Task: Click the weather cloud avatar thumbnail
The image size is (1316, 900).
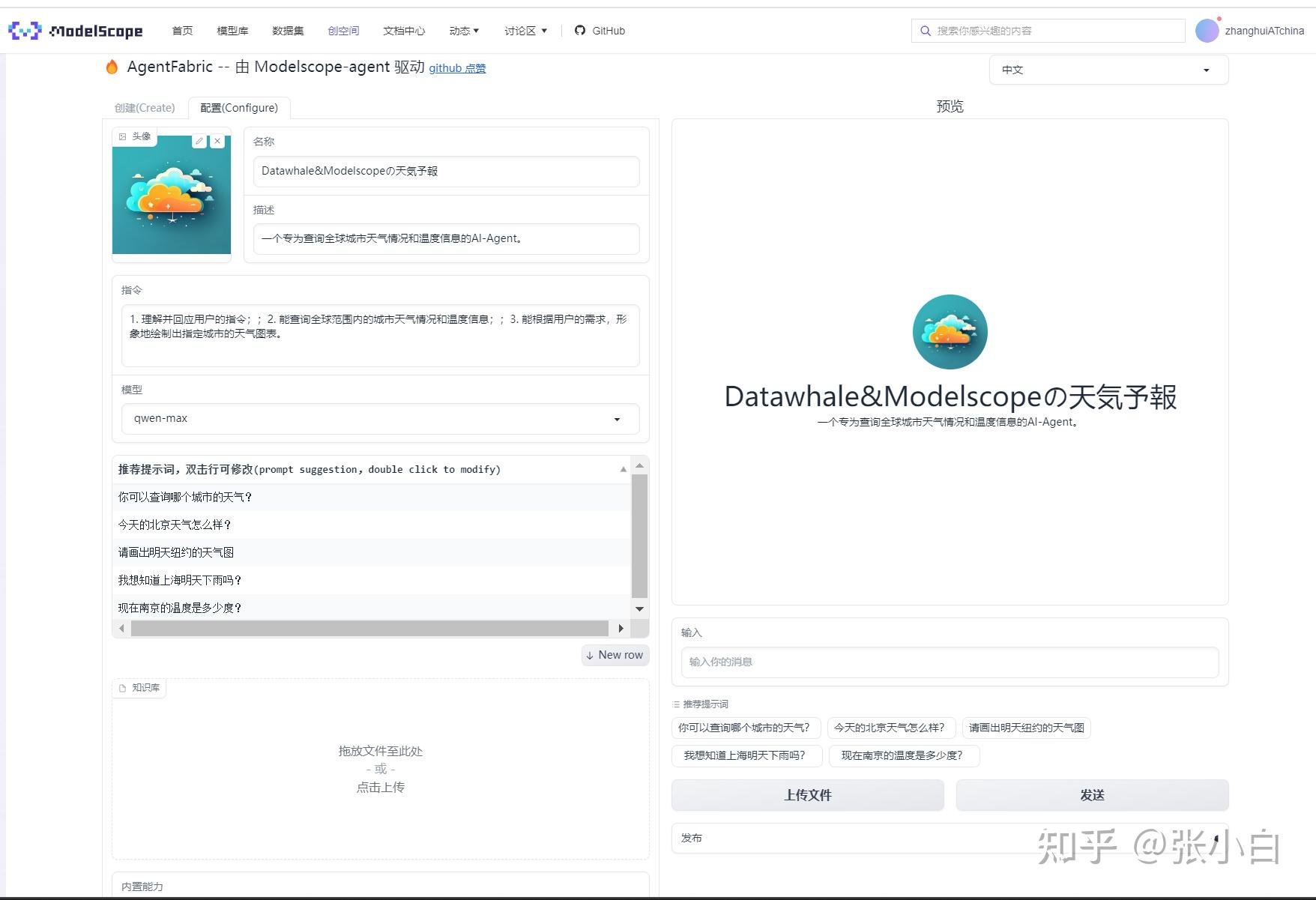Action: [x=172, y=195]
